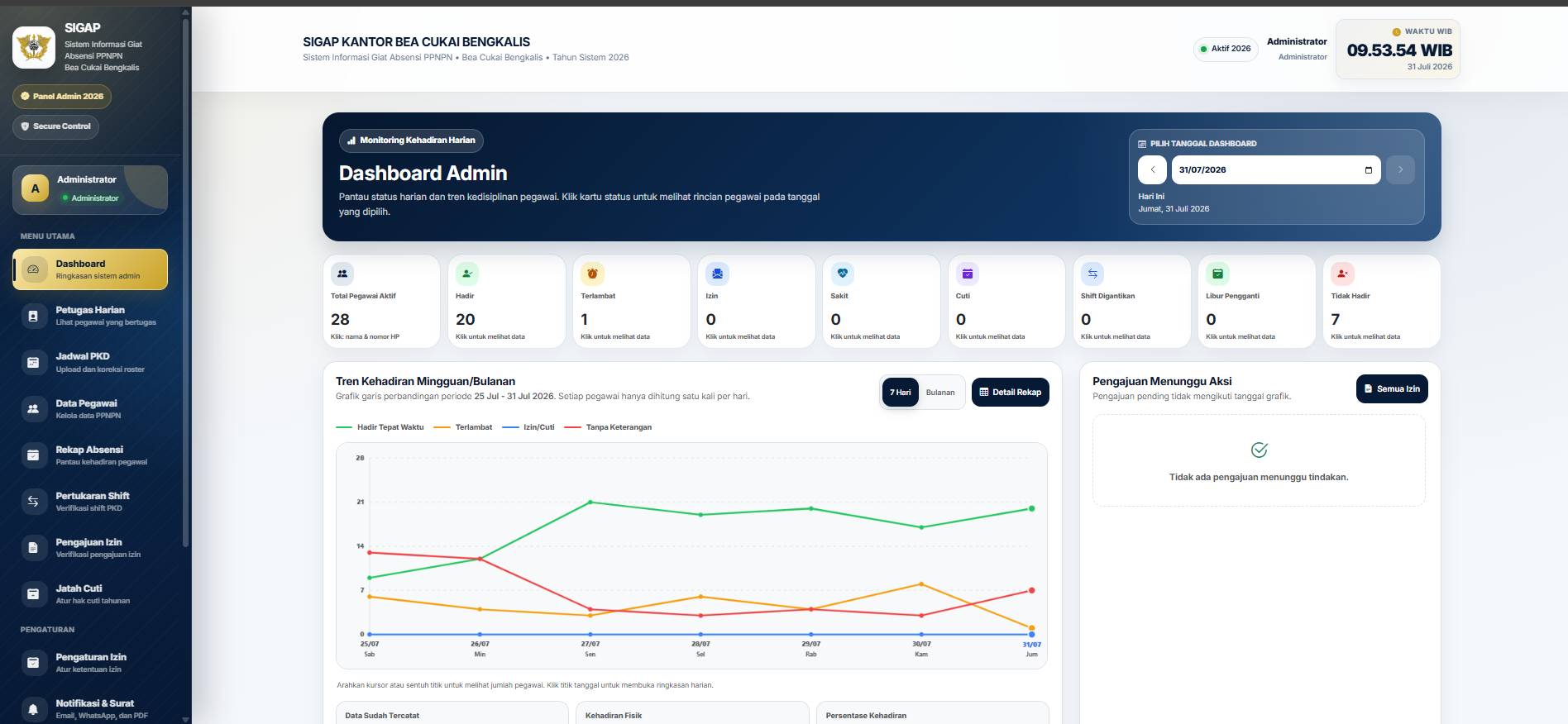This screenshot has width=1568, height=724.
Task: Switch chart to 7 Hari view
Action: (x=901, y=393)
